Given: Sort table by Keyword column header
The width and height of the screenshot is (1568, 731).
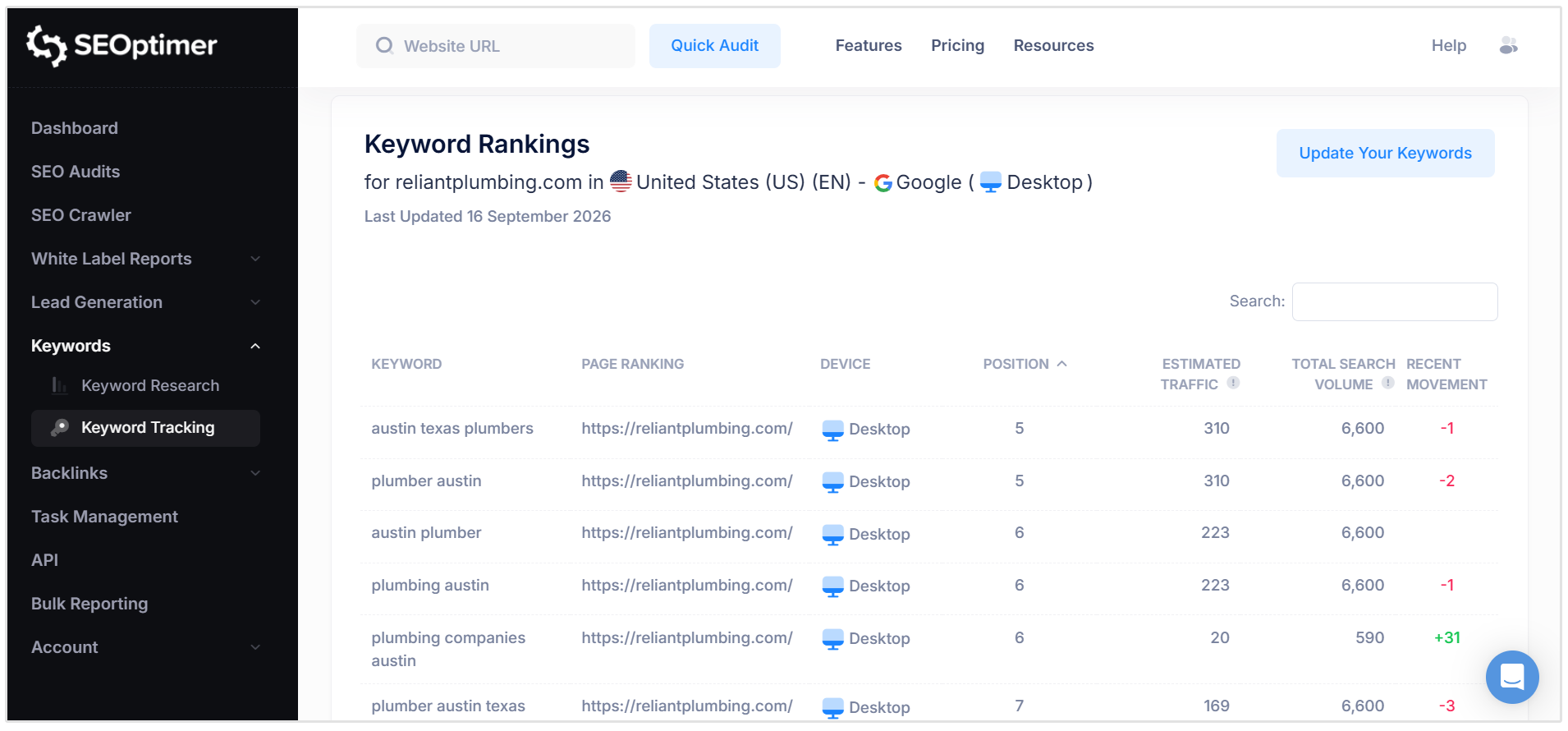Looking at the screenshot, I should [406, 364].
